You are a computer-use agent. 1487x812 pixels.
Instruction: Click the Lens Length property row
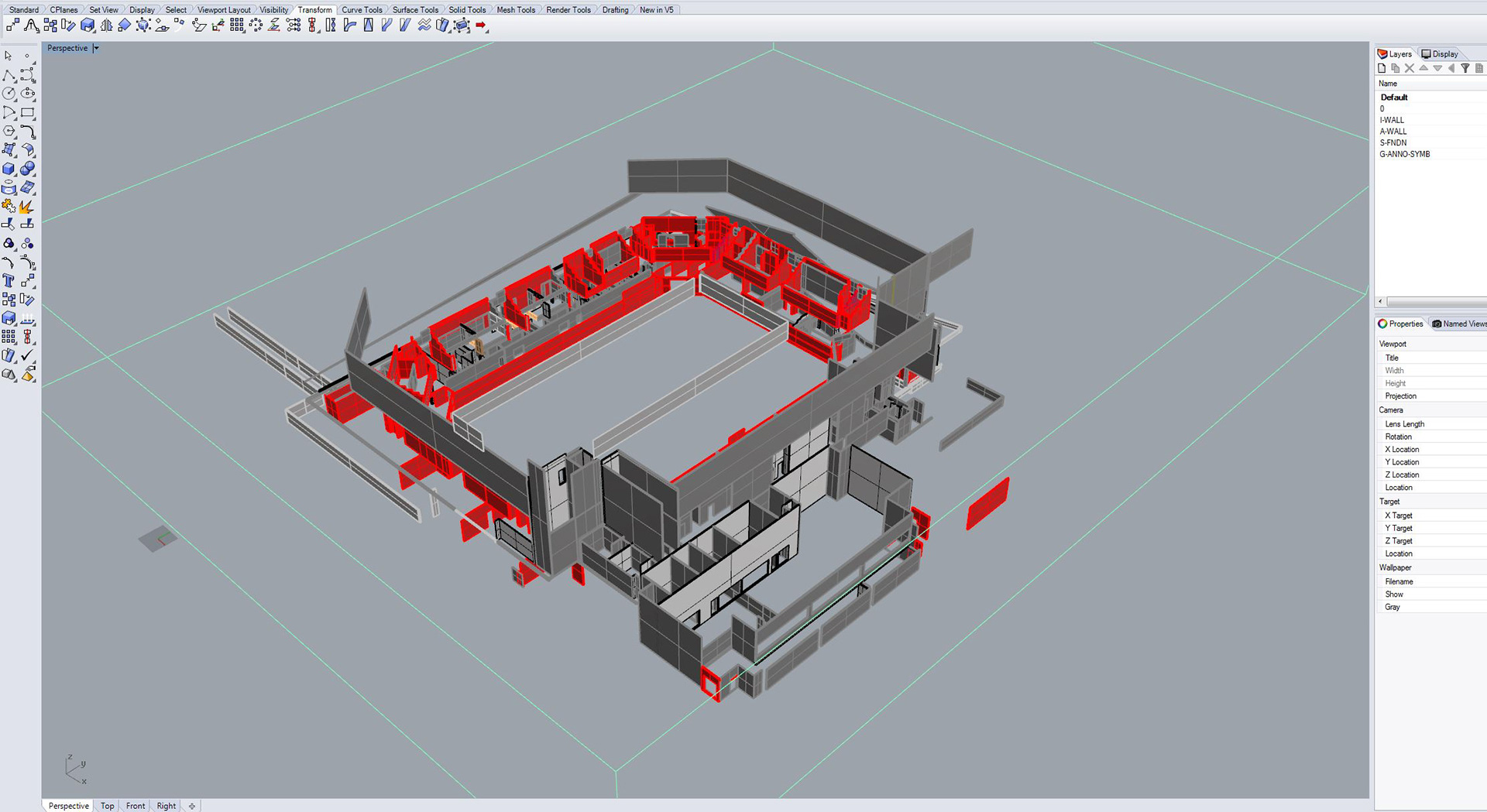[x=1430, y=424]
